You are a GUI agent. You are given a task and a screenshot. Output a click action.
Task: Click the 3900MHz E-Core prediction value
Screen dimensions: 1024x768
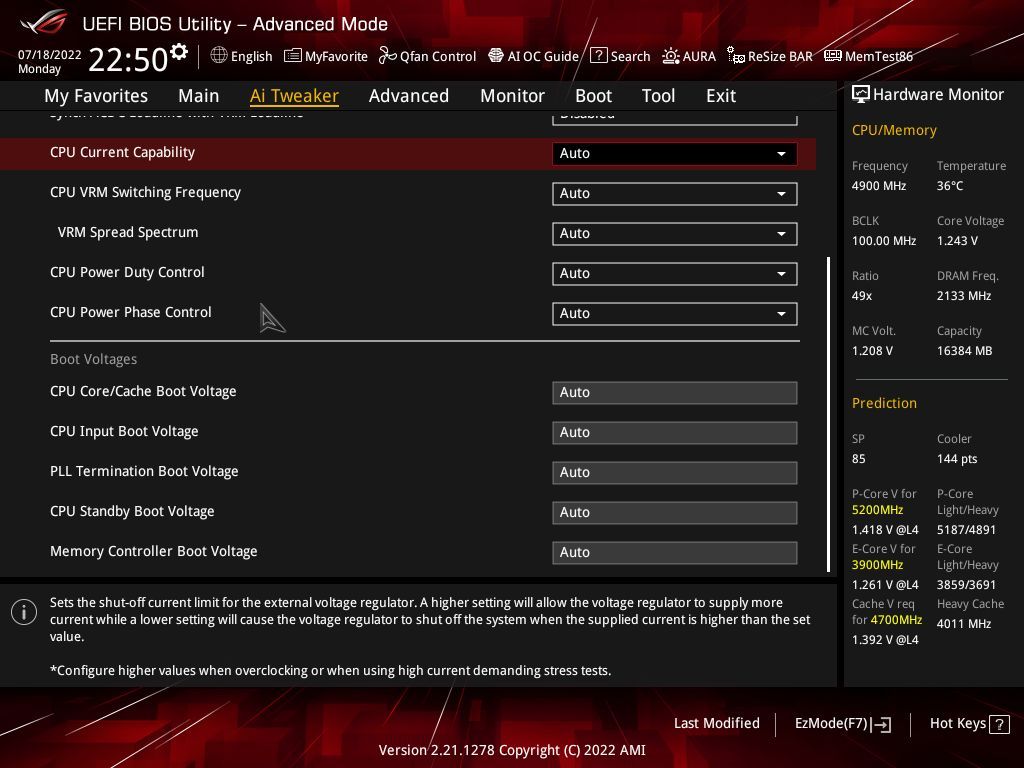tap(877, 565)
